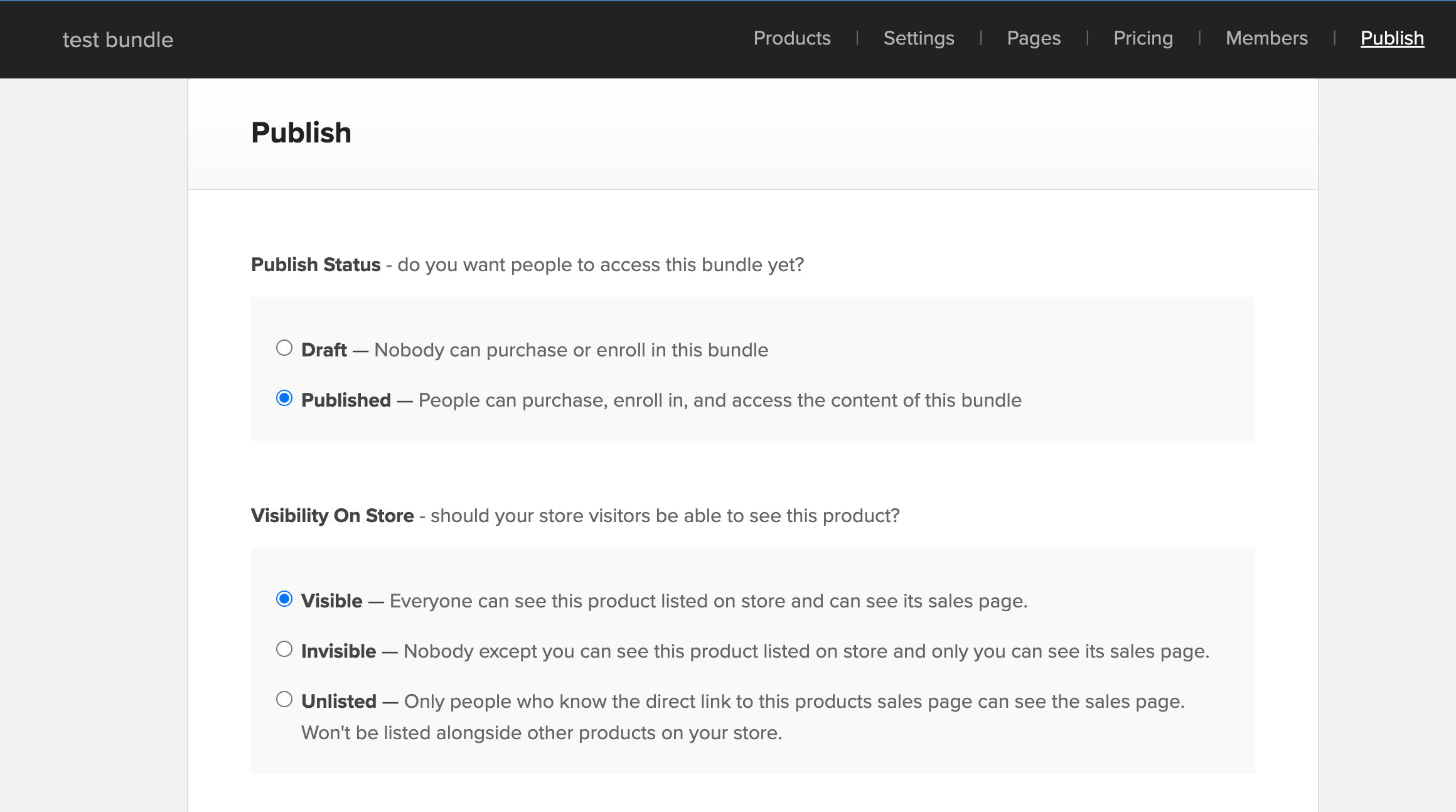Click the bold 'Invisible' label text
The height and width of the screenshot is (812, 1456).
[338, 651]
